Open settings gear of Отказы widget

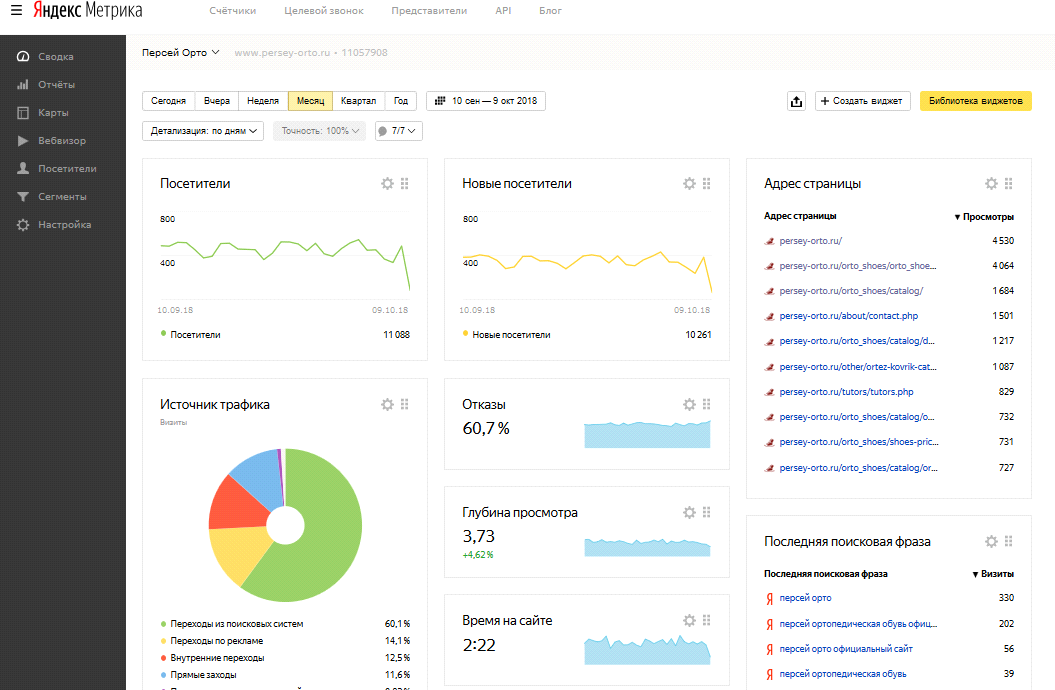pos(689,404)
